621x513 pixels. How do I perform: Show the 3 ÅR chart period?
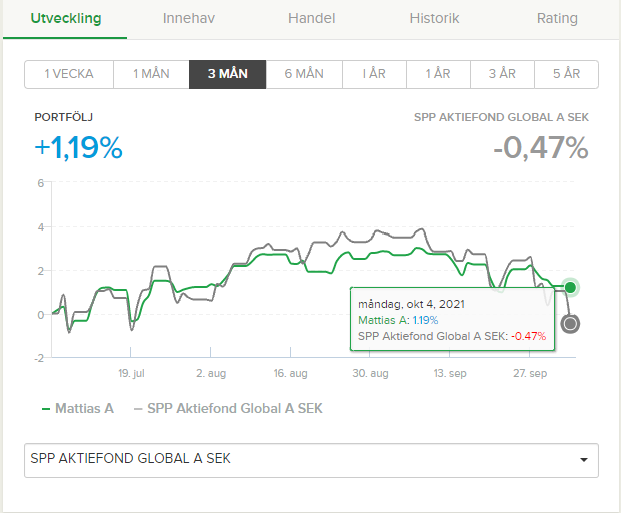502,74
